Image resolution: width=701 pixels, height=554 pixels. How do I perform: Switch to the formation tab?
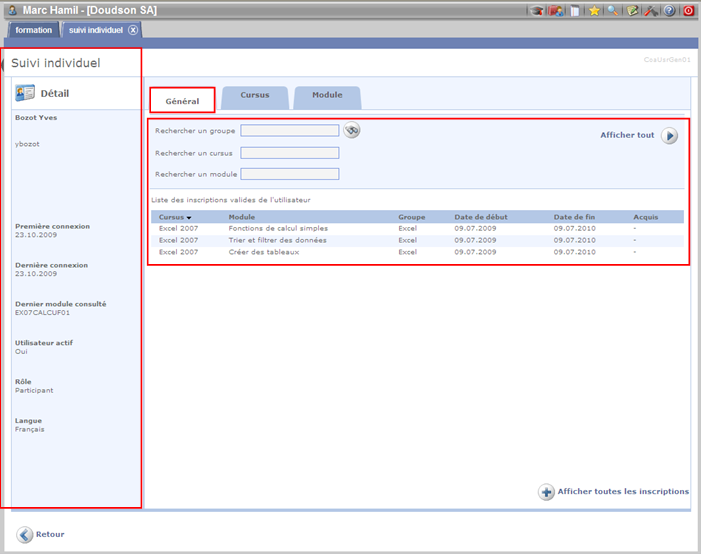pos(34,30)
